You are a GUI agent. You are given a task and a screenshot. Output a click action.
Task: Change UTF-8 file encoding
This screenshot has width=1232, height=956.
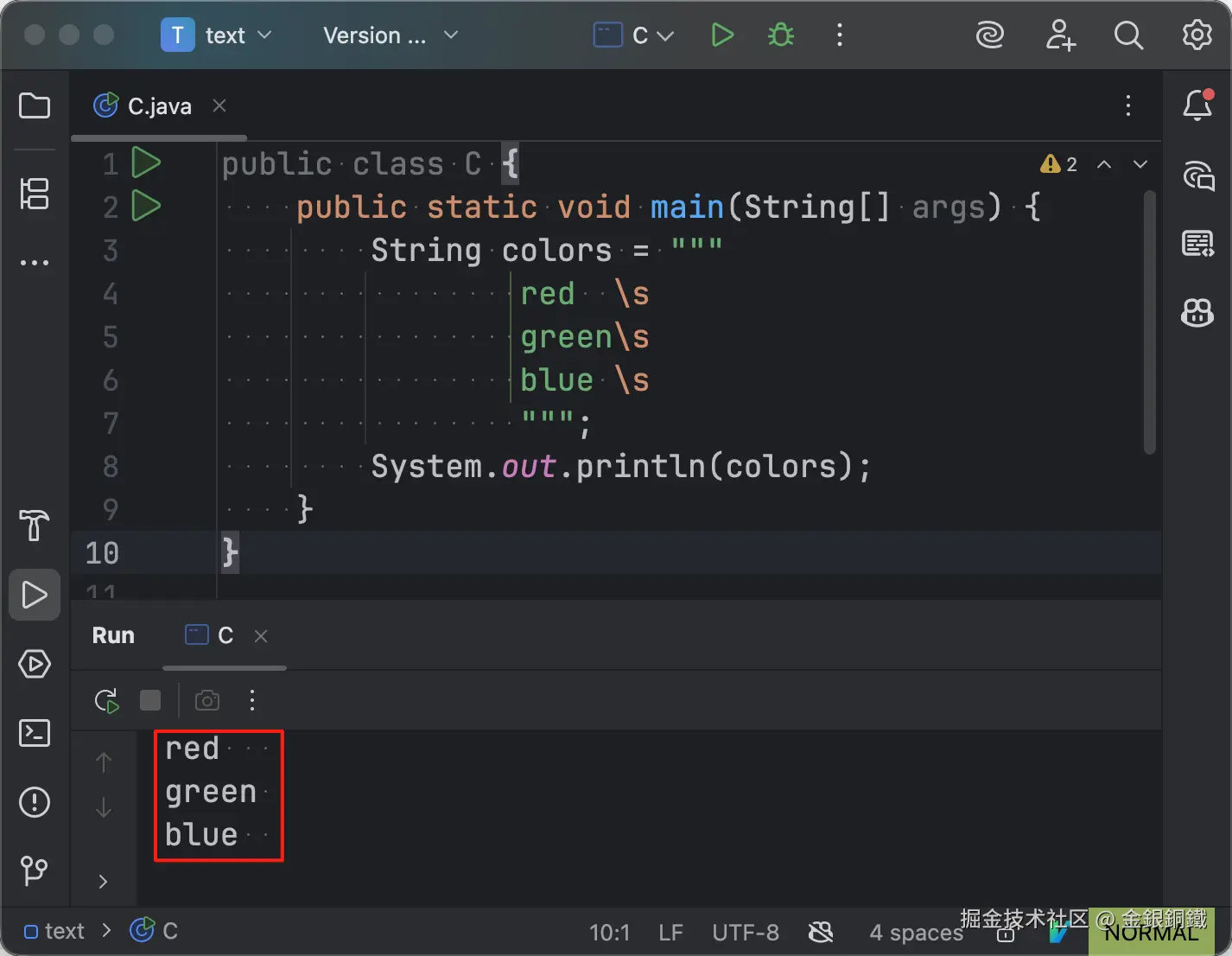(x=746, y=933)
